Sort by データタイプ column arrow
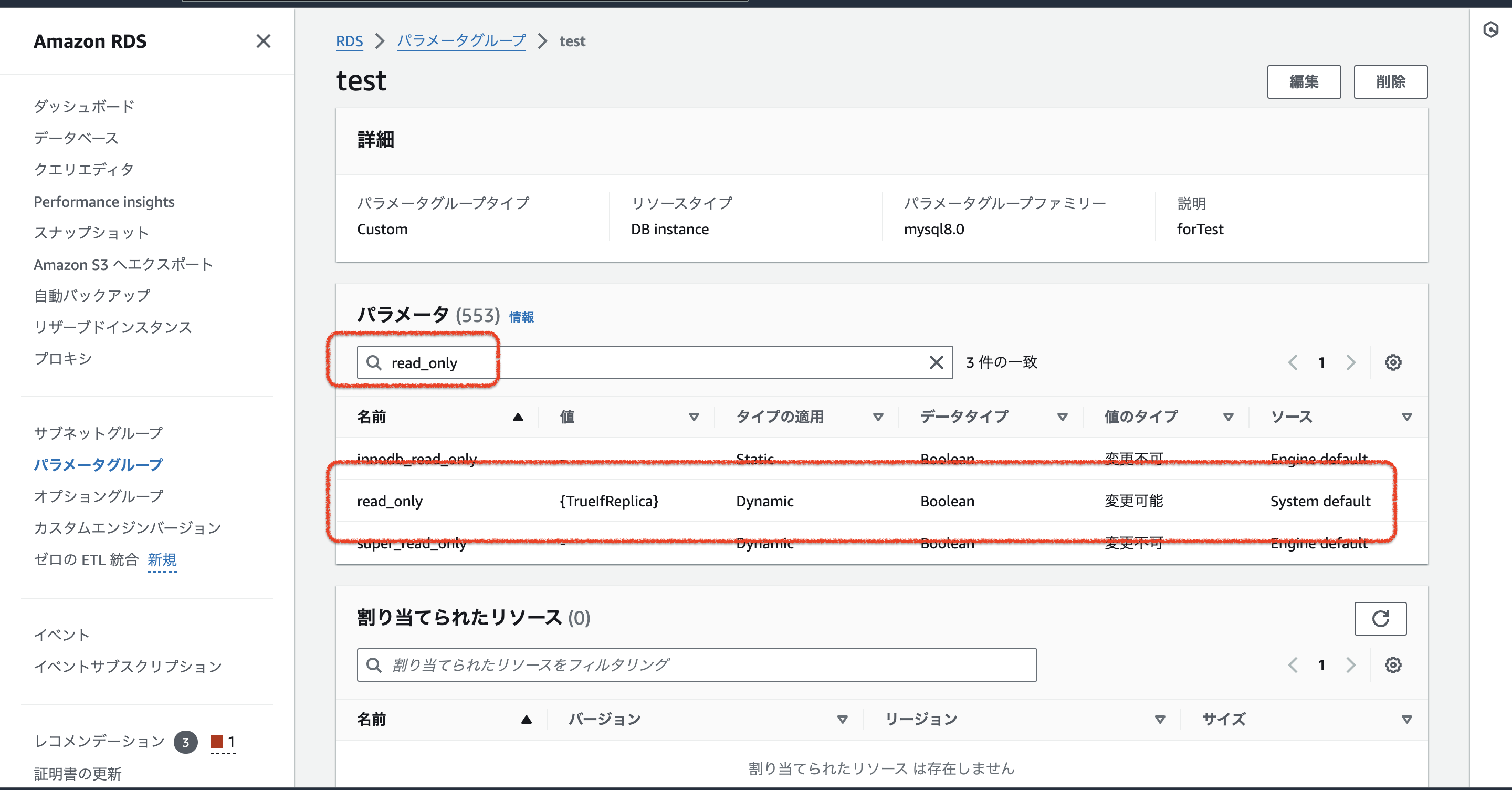 1062,417
